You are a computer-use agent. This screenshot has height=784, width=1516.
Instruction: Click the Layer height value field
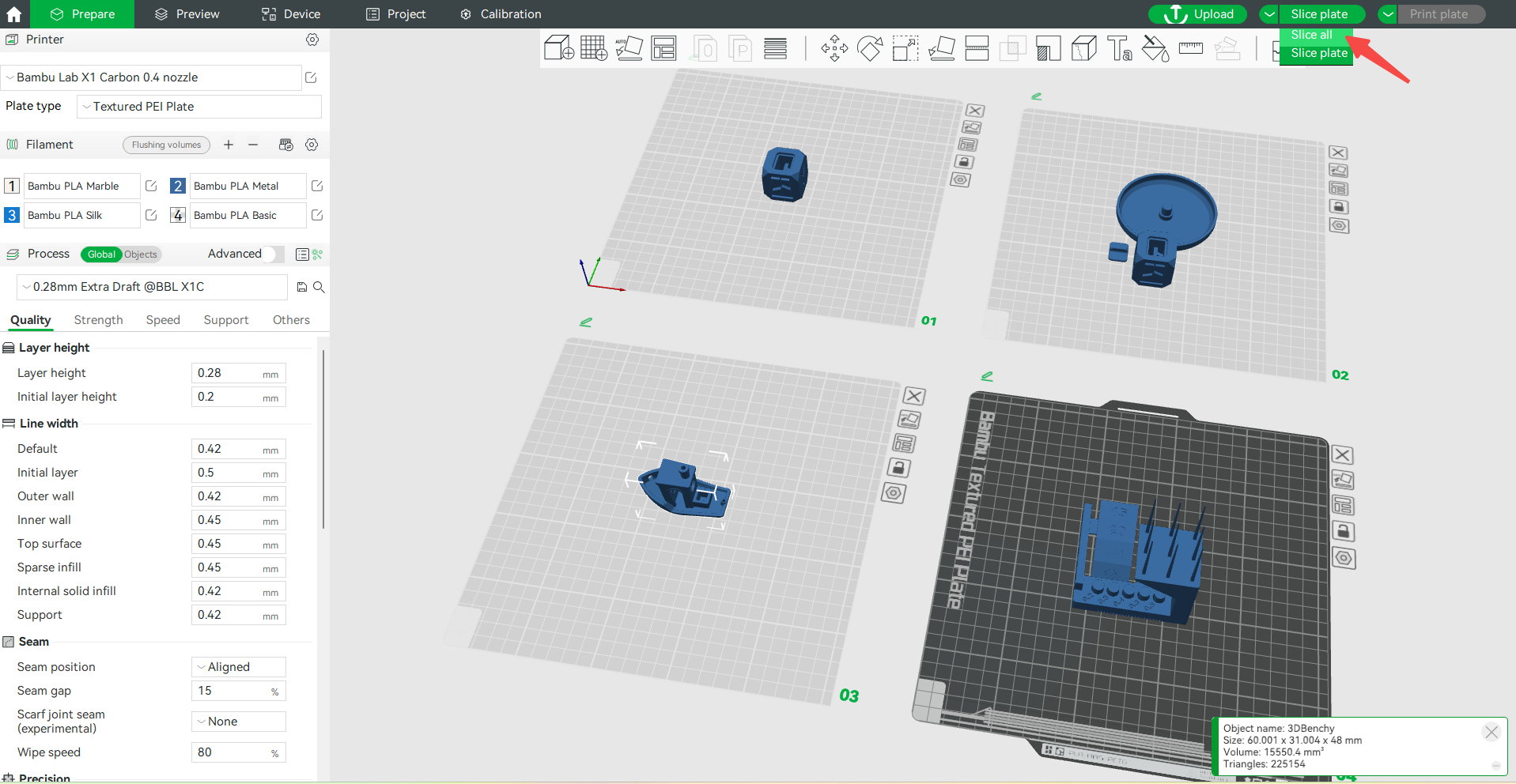(x=239, y=373)
